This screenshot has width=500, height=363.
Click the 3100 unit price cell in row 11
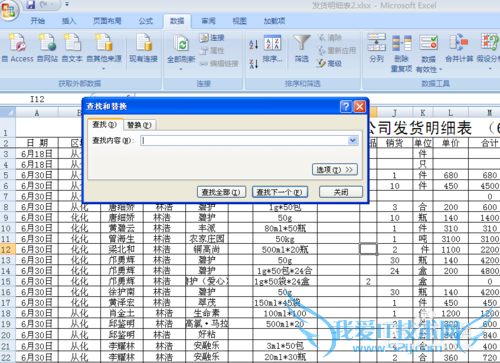451,239
